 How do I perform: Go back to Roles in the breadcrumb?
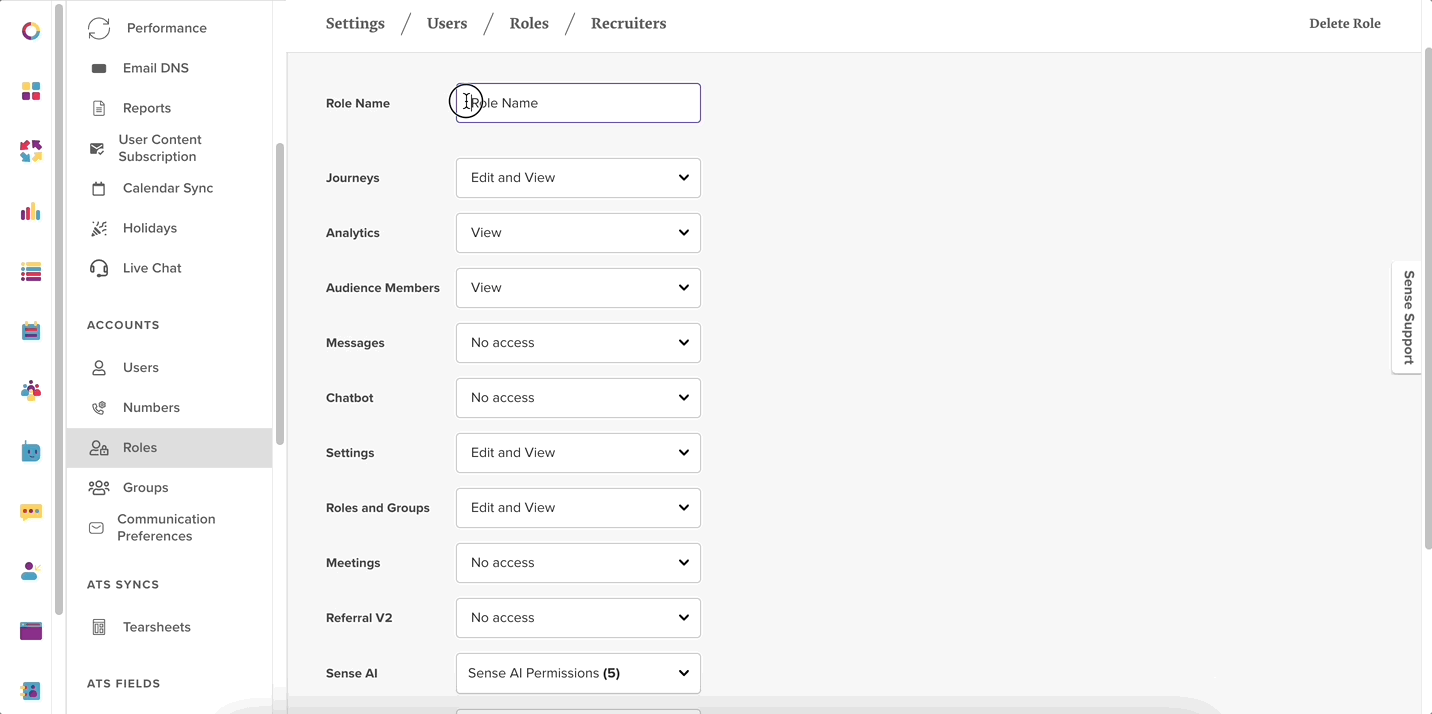point(529,23)
